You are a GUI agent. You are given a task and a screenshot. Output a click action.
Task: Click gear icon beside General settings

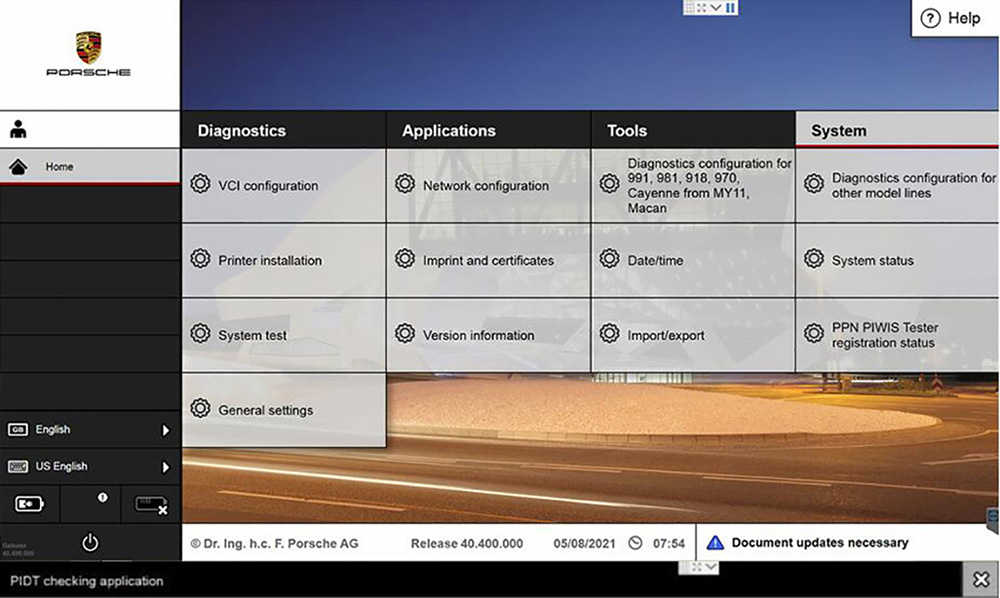coord(200,409)
